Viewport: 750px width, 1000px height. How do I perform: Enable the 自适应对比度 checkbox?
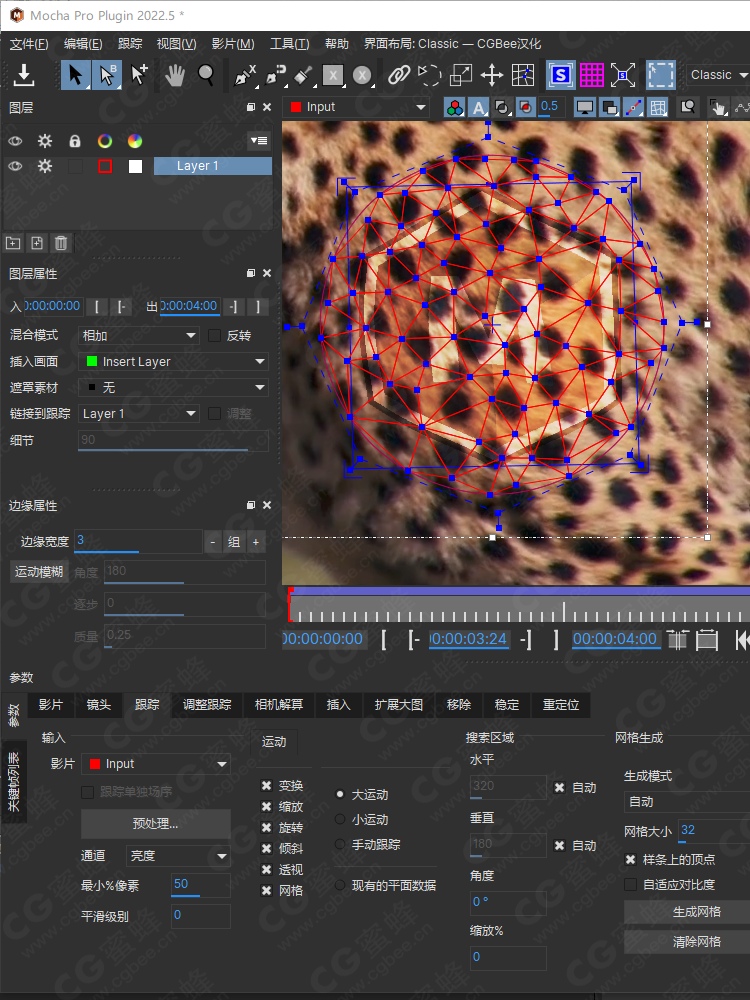coord(630,885)
